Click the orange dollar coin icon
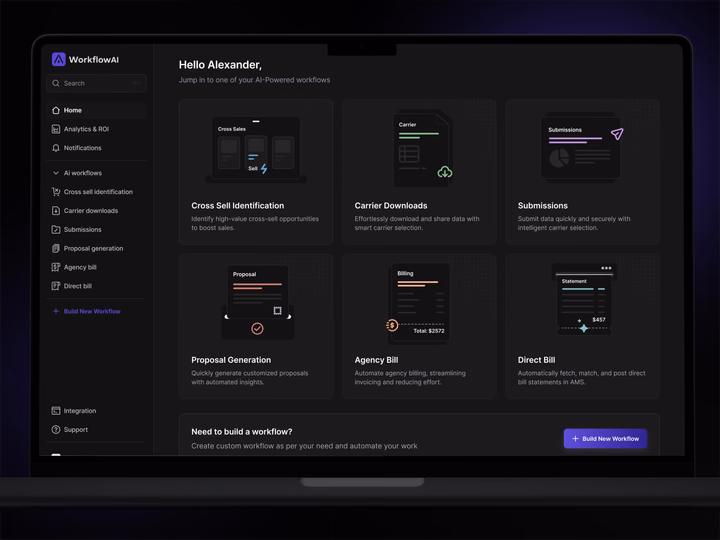Screen dimensions: 720x540 [x=392, y=325]
